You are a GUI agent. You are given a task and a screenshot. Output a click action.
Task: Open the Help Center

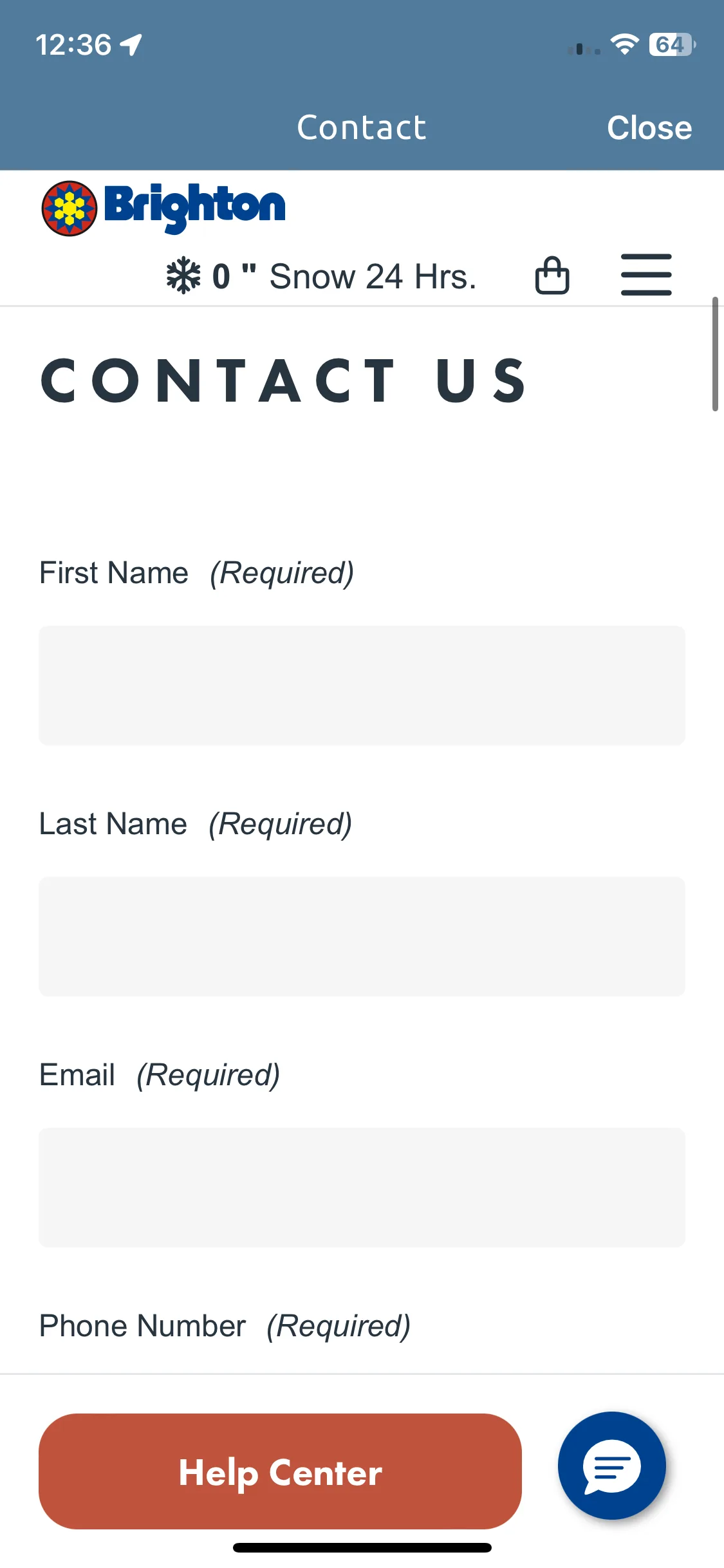pyautogui.click(x=280, y=1471)
